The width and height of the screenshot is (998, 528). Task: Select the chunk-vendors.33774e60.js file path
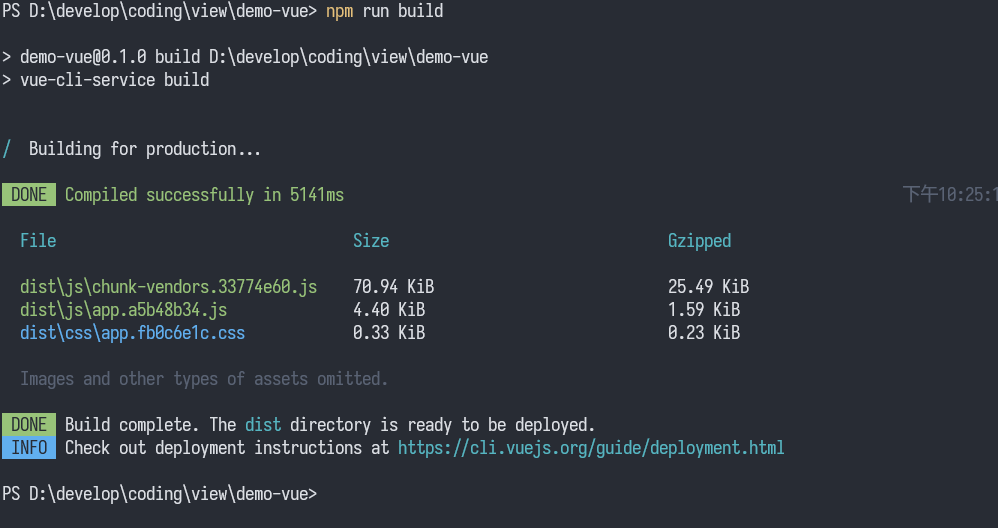click(169, 287)
